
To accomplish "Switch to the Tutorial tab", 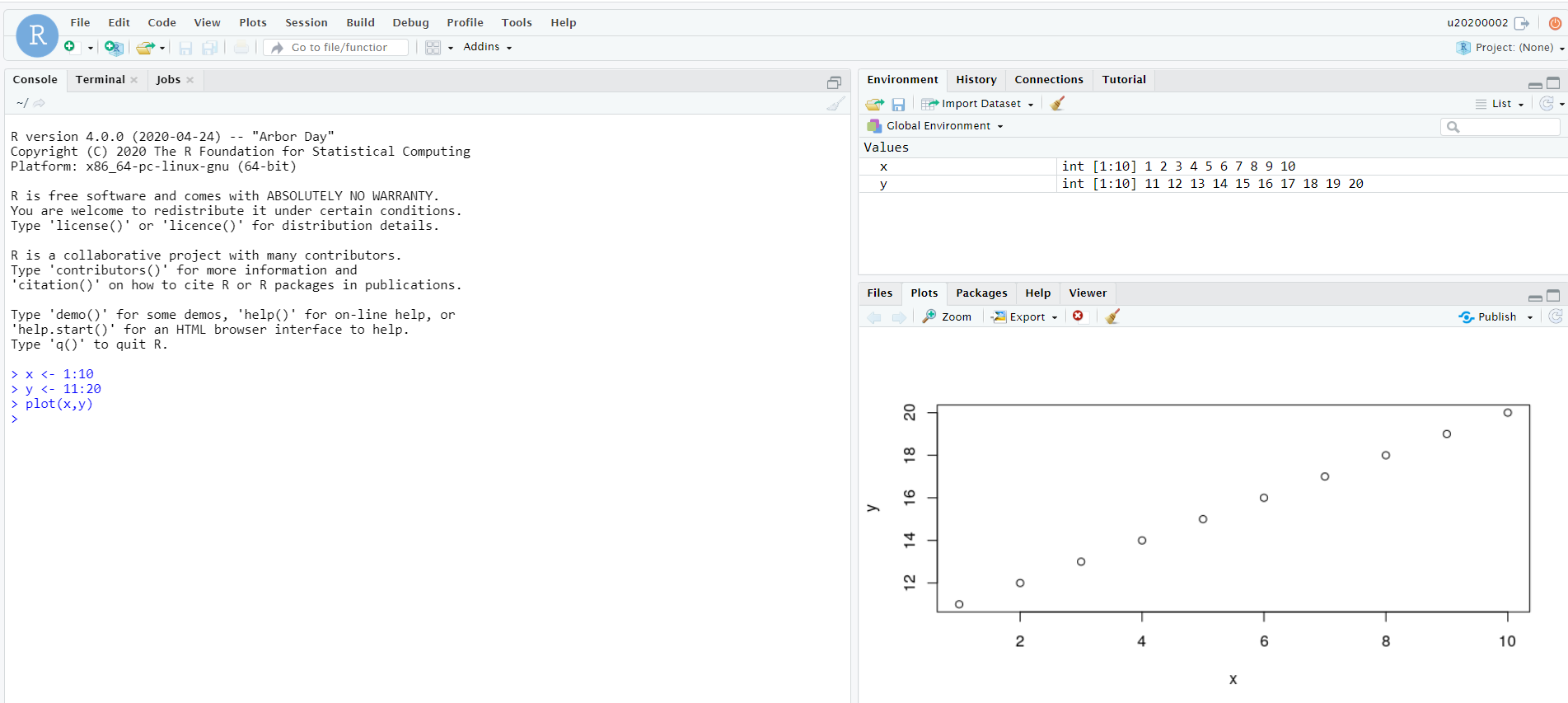I will tap(1124, 80).
